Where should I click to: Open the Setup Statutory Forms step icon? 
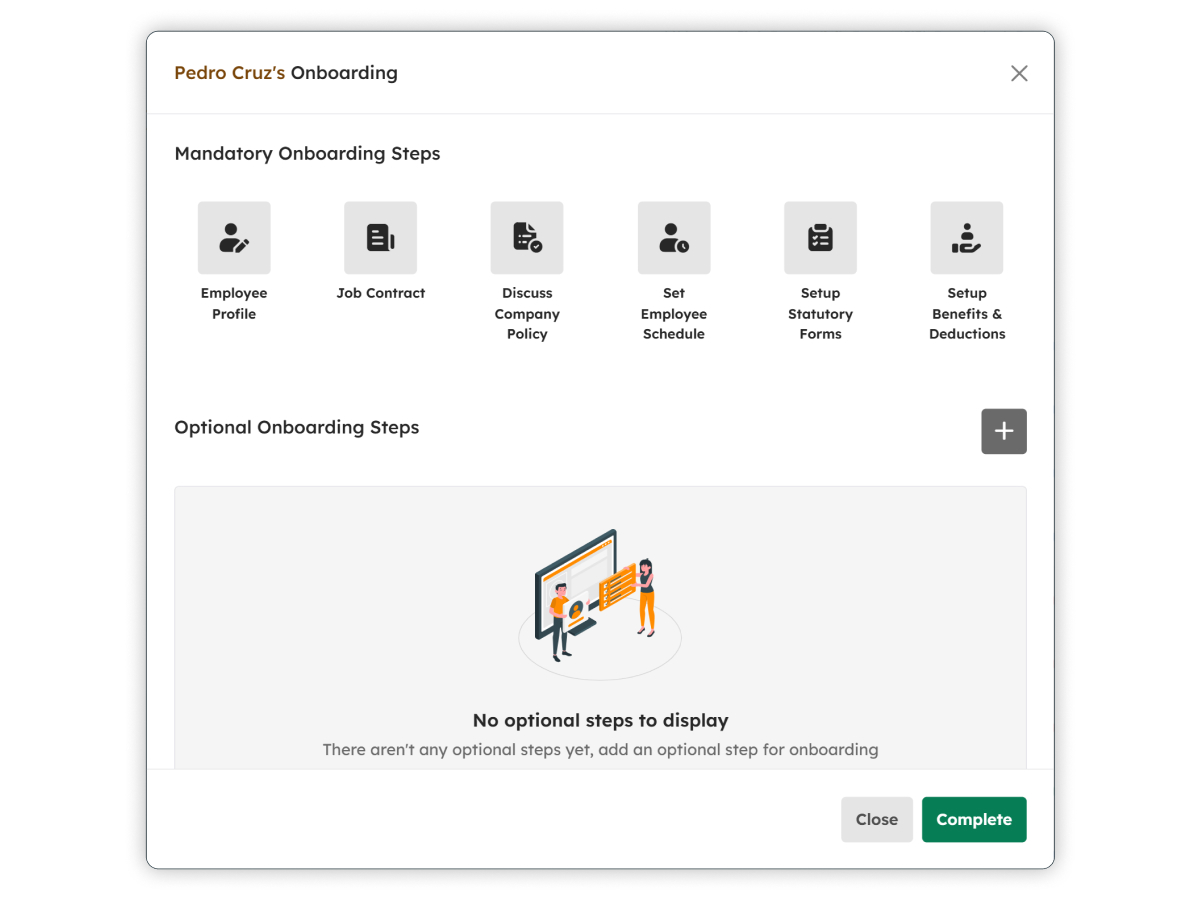click(x=821, y=238)
